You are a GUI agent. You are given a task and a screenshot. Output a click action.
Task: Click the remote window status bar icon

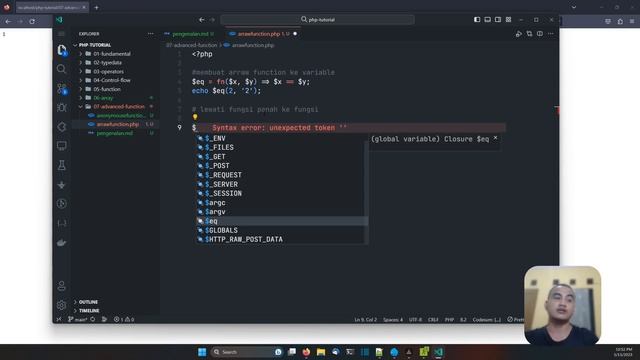coord(59,319)
